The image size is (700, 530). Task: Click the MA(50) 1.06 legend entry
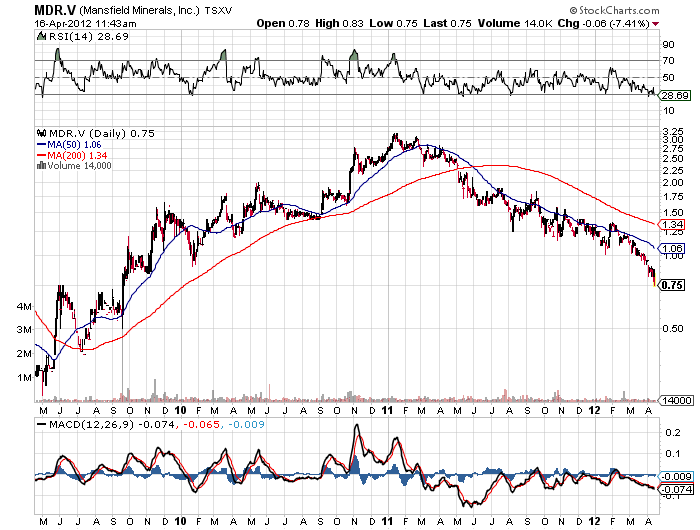pos(74,145)
